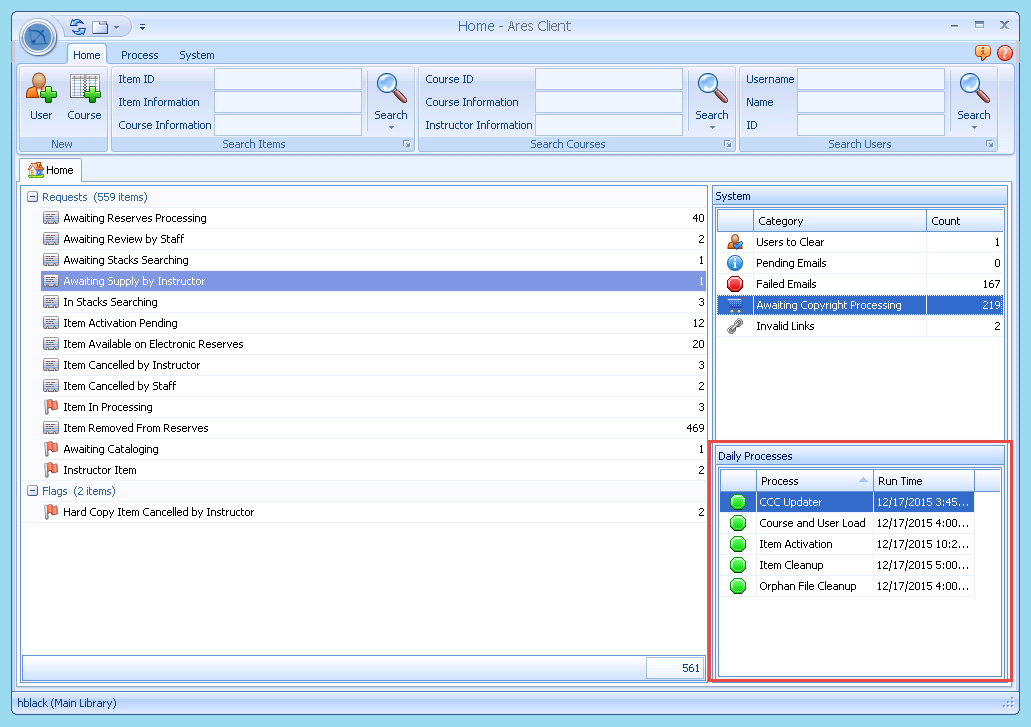This screenshot has width=1031, height=727.
Task: Click the refresh icon in quick access toolbar
Action: coord(77,26)
